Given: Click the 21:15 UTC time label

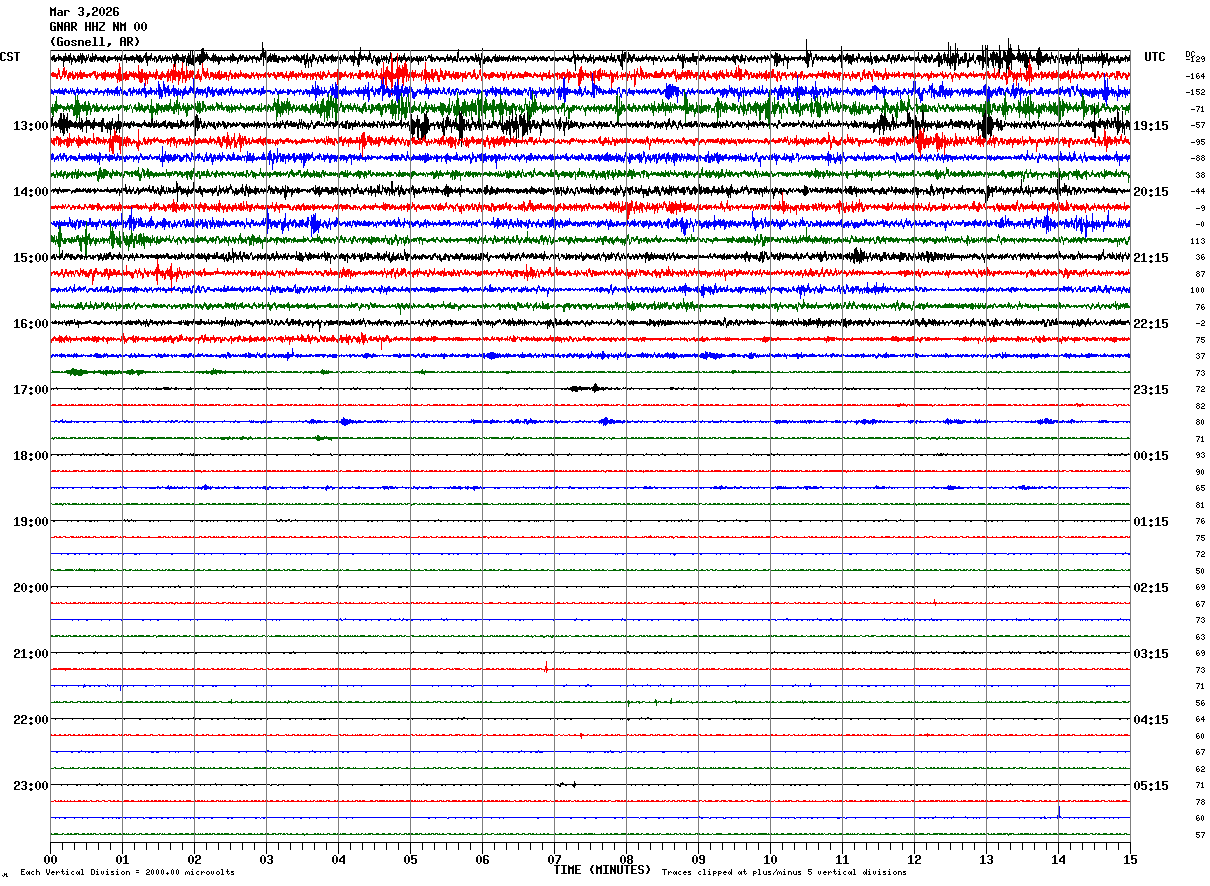Looking at the screenshot, I should tap(1151, 258).
